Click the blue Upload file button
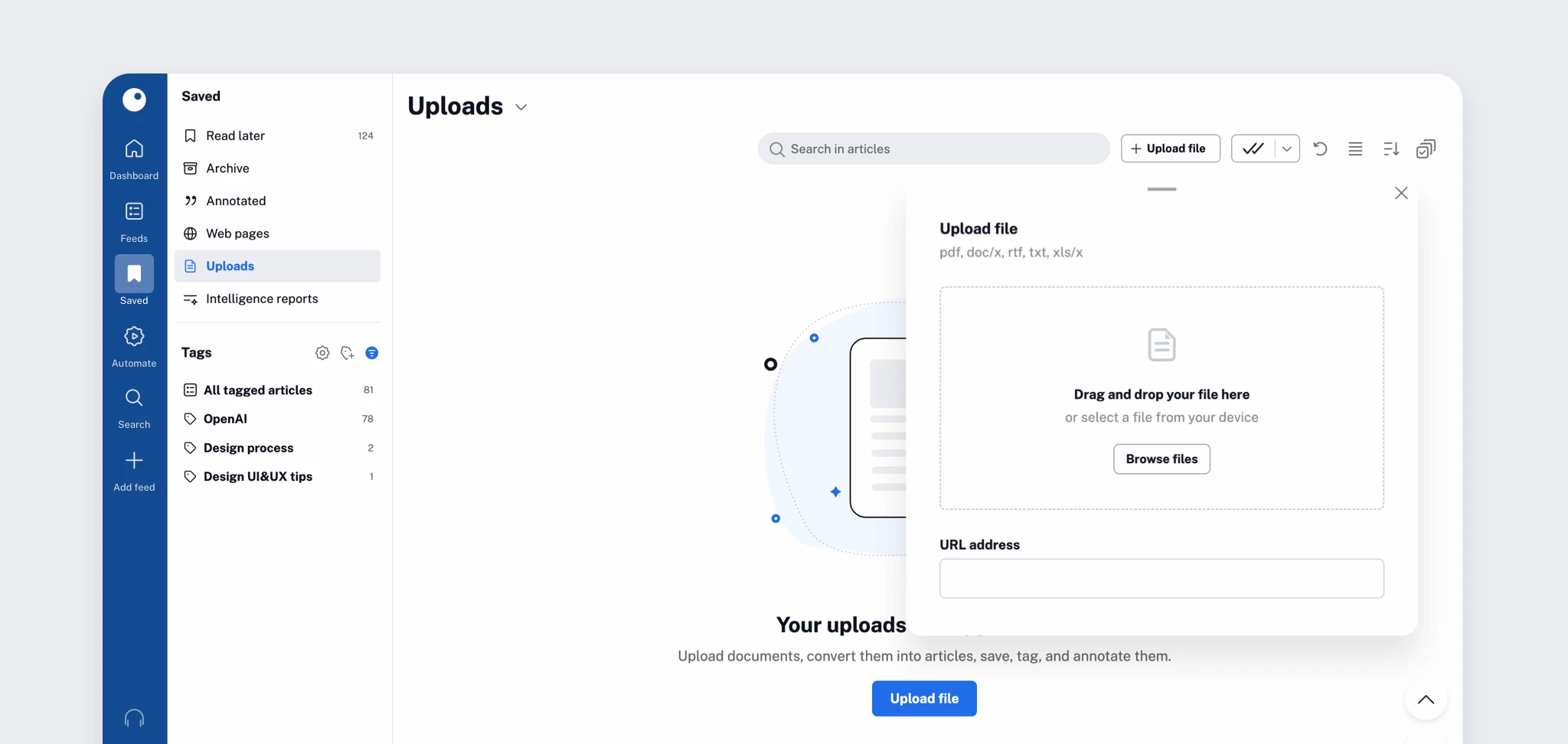 pos(924,698)
